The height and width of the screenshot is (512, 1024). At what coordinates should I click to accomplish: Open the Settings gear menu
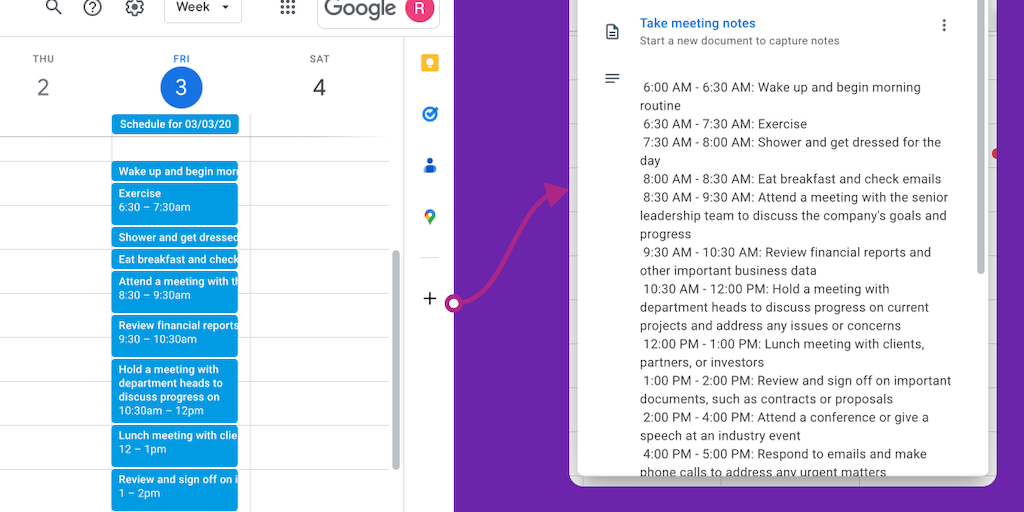135,7
